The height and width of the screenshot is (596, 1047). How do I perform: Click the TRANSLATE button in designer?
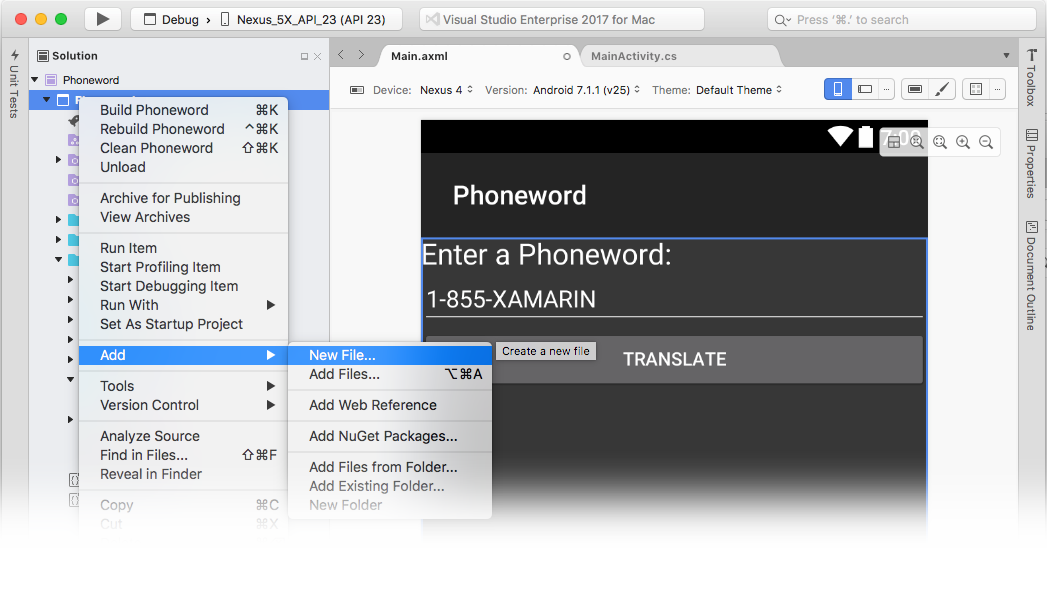[x=674, y=359]
